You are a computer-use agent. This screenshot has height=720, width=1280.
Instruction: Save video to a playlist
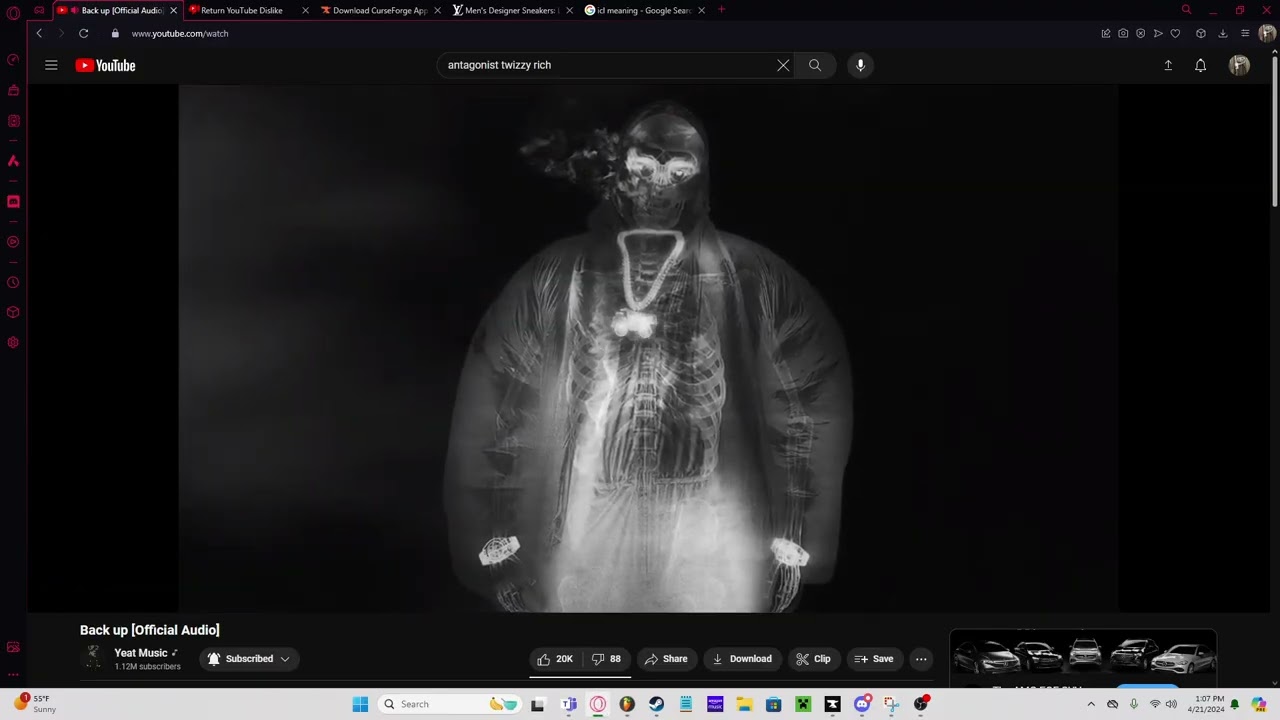click(874, 659)
